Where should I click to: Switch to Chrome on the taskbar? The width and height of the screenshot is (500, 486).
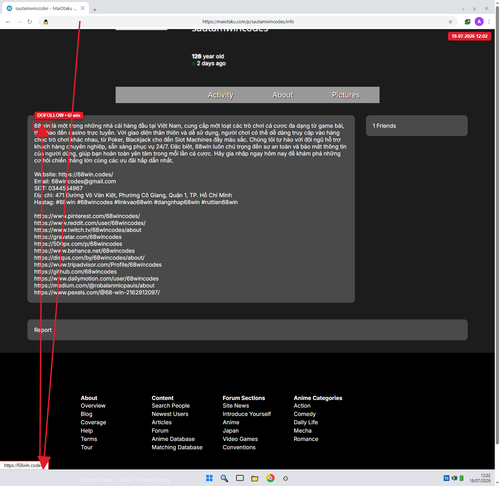tap(270, 478)
